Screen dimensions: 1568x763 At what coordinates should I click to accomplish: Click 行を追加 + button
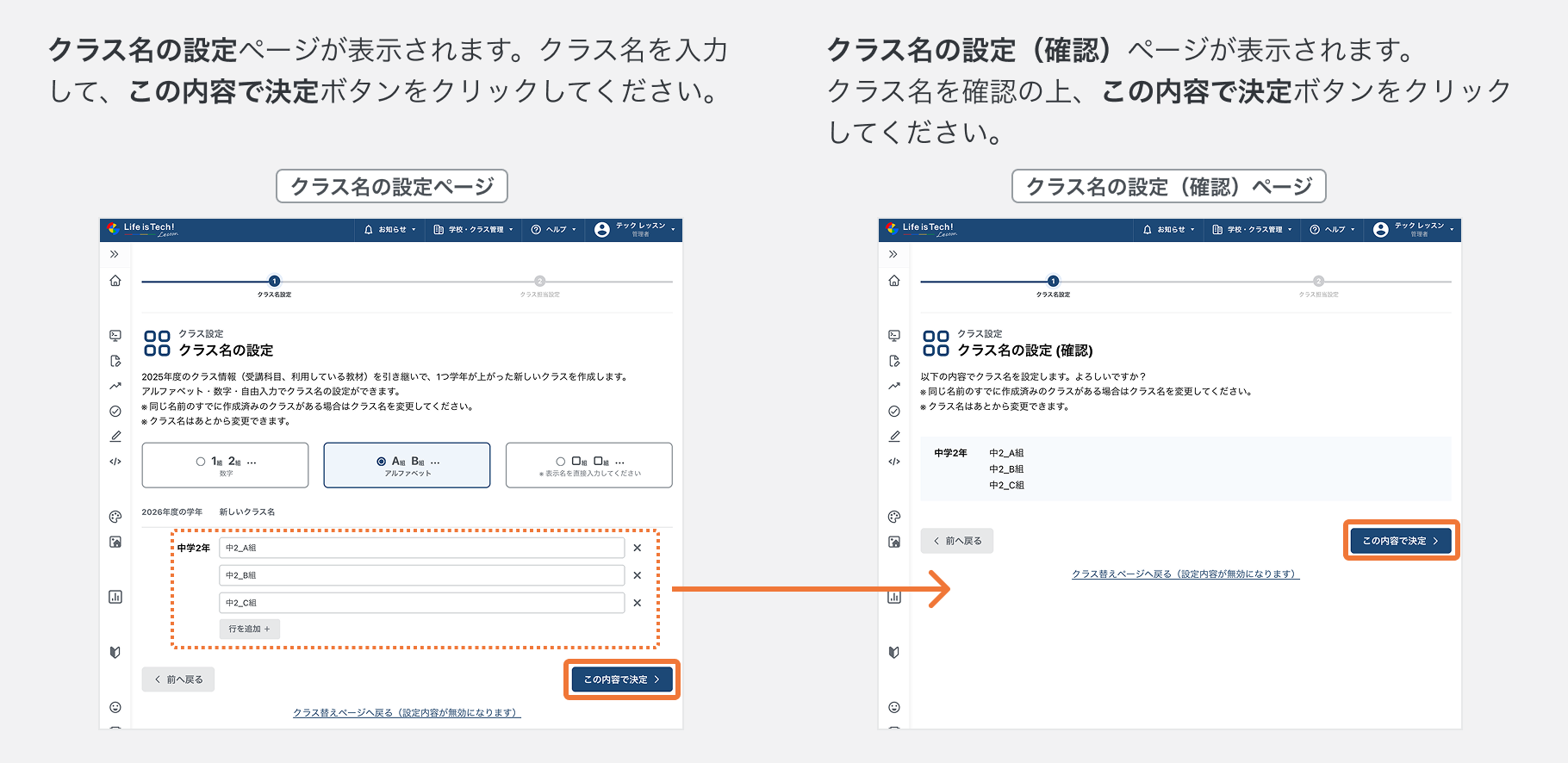[x=250, y=629]
